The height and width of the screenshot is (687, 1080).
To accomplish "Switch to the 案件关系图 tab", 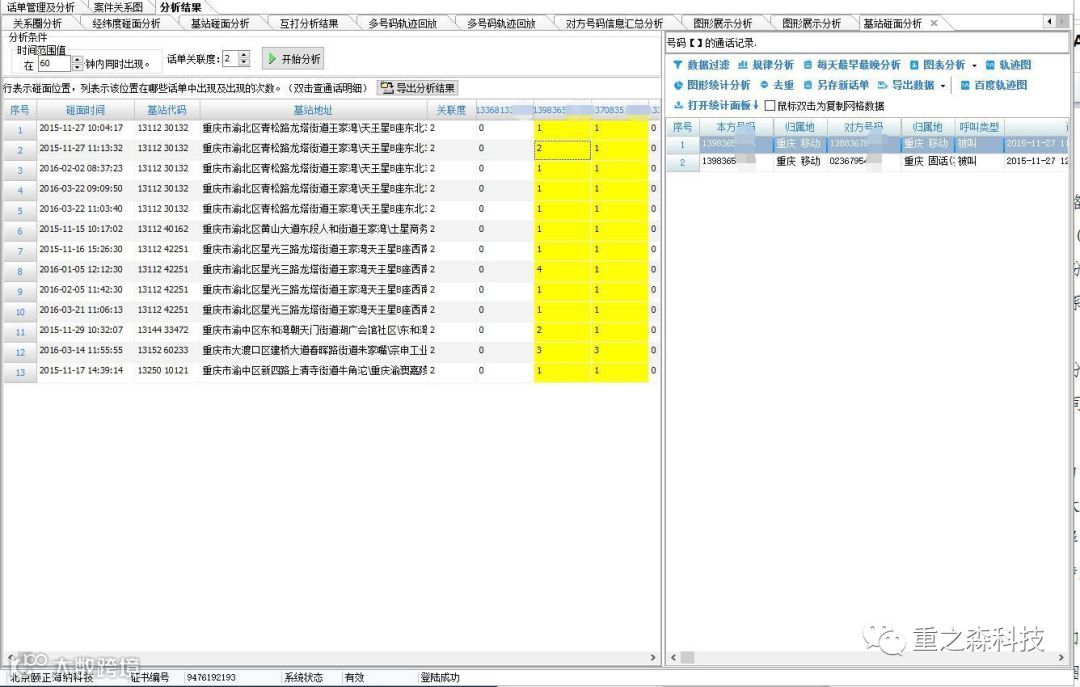I will coord(118,7).
